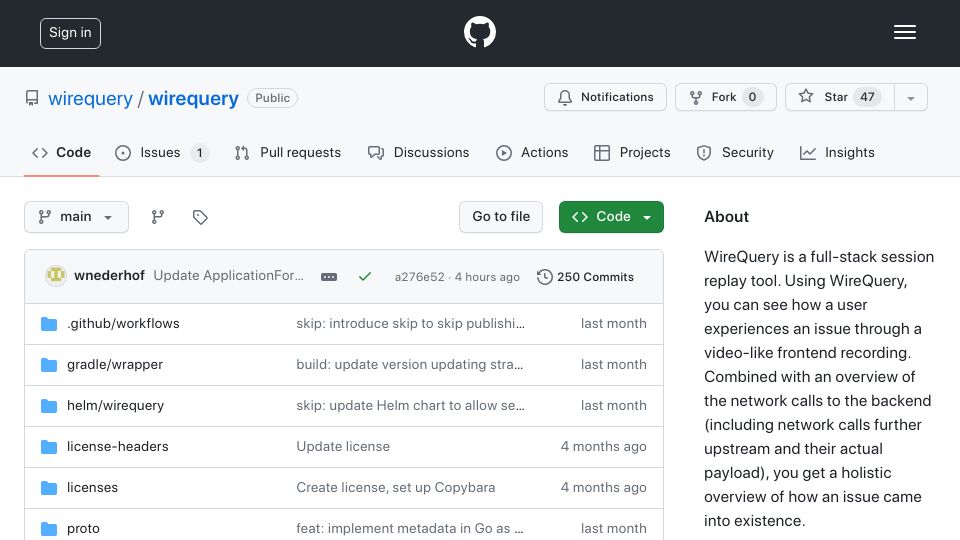The height and width of the screenshot is (540, 960).
Task: Click the proto folder icon
Action: tap(49, 528)
